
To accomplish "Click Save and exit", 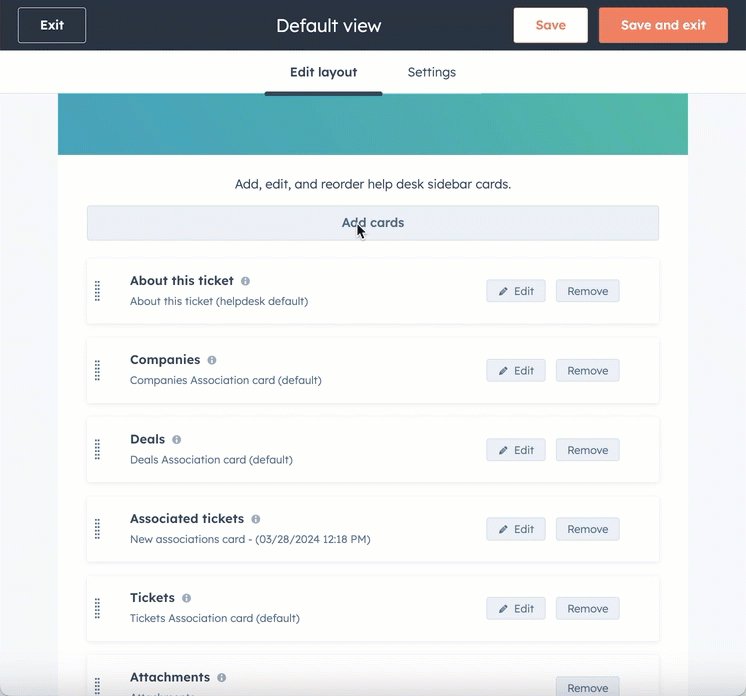I will tap(663, 25).
